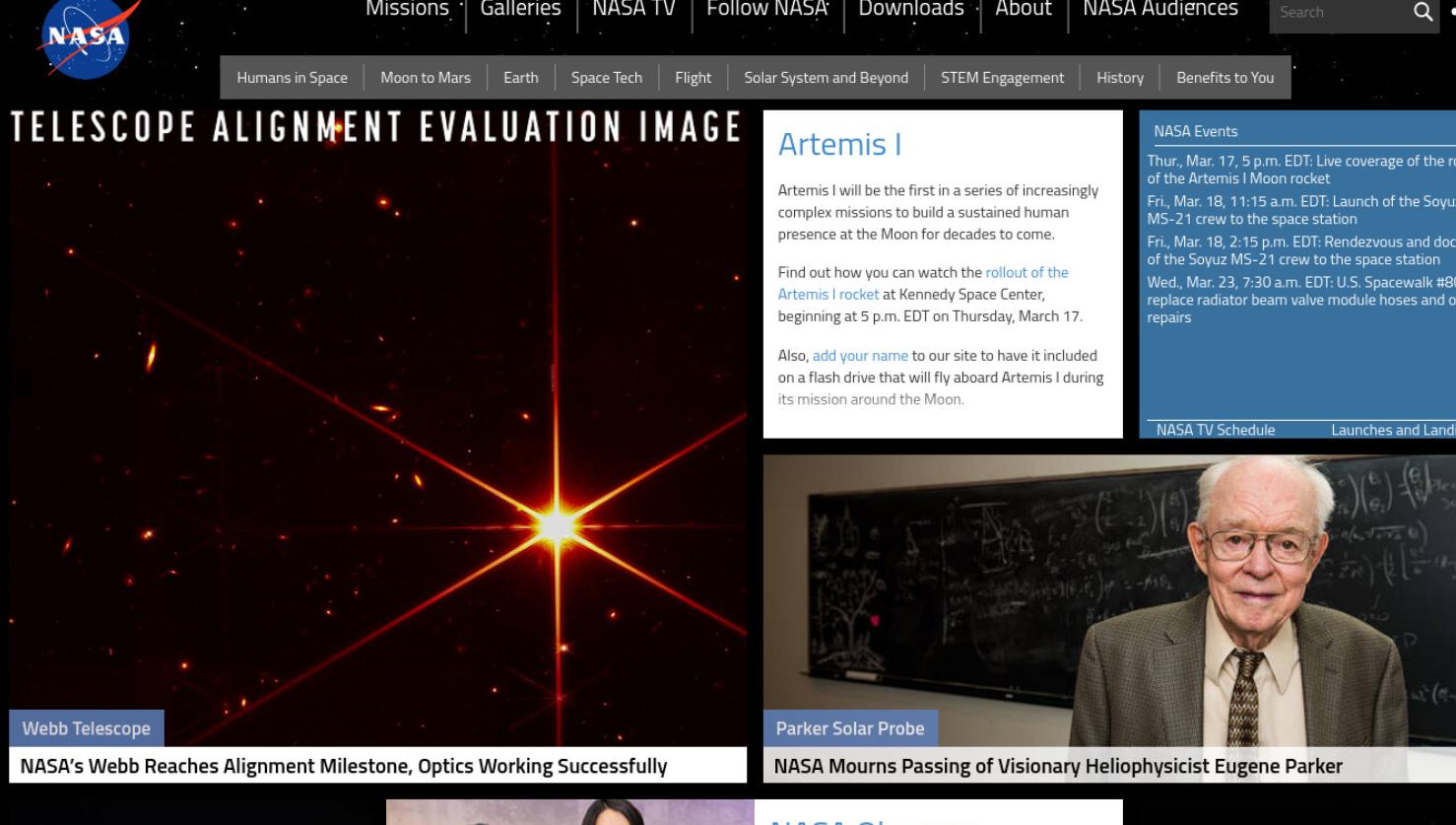Screen dimensions: 1456x825
Task: Follow the 'add your name' link
Action: click(860, 356)
